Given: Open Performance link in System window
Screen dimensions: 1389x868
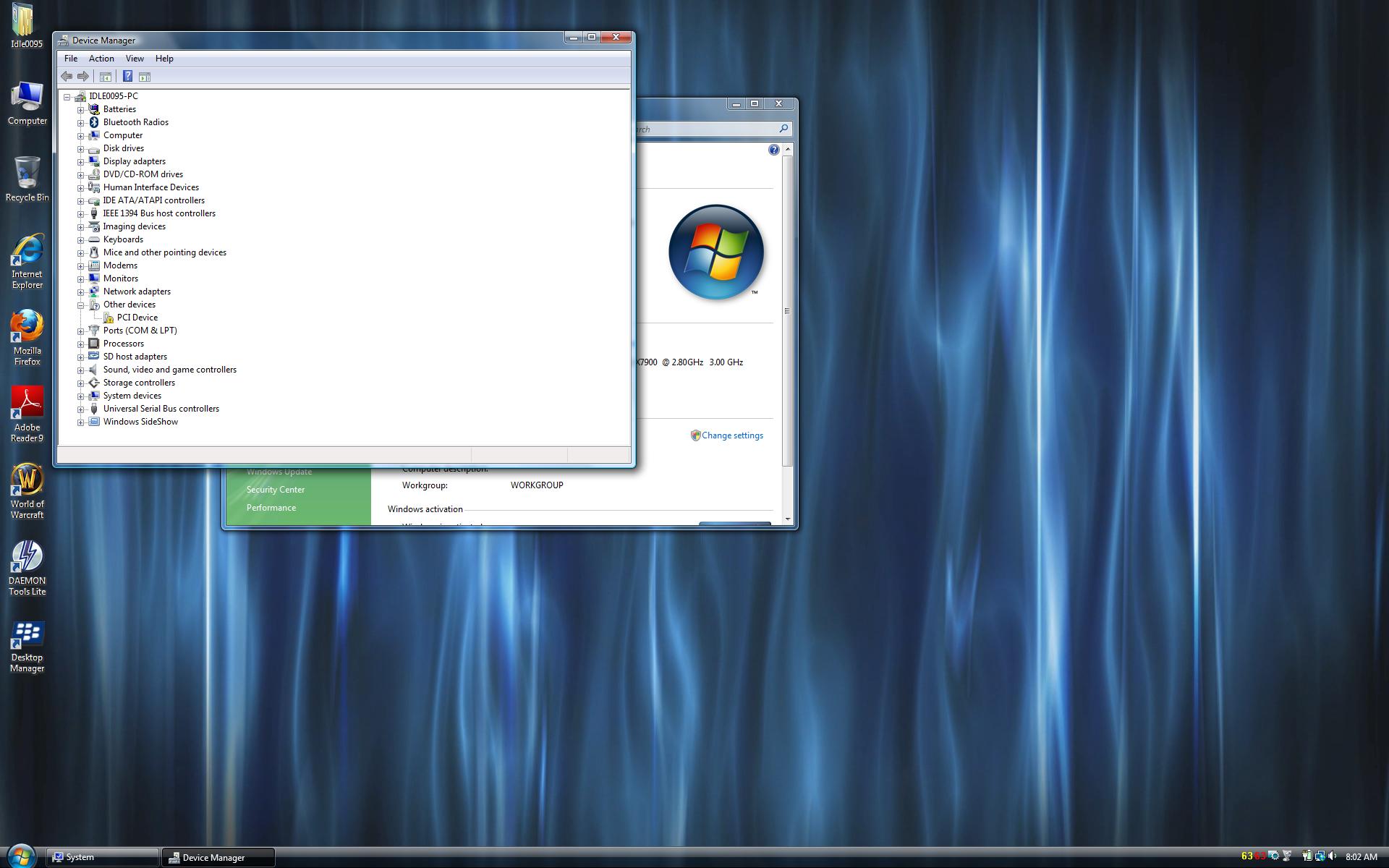Looking at the screenshot, I should pos(271,508).
